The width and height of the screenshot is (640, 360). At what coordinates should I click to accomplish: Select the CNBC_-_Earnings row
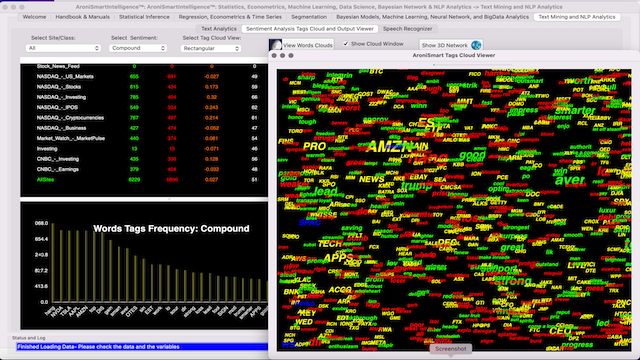click(144, 169)
